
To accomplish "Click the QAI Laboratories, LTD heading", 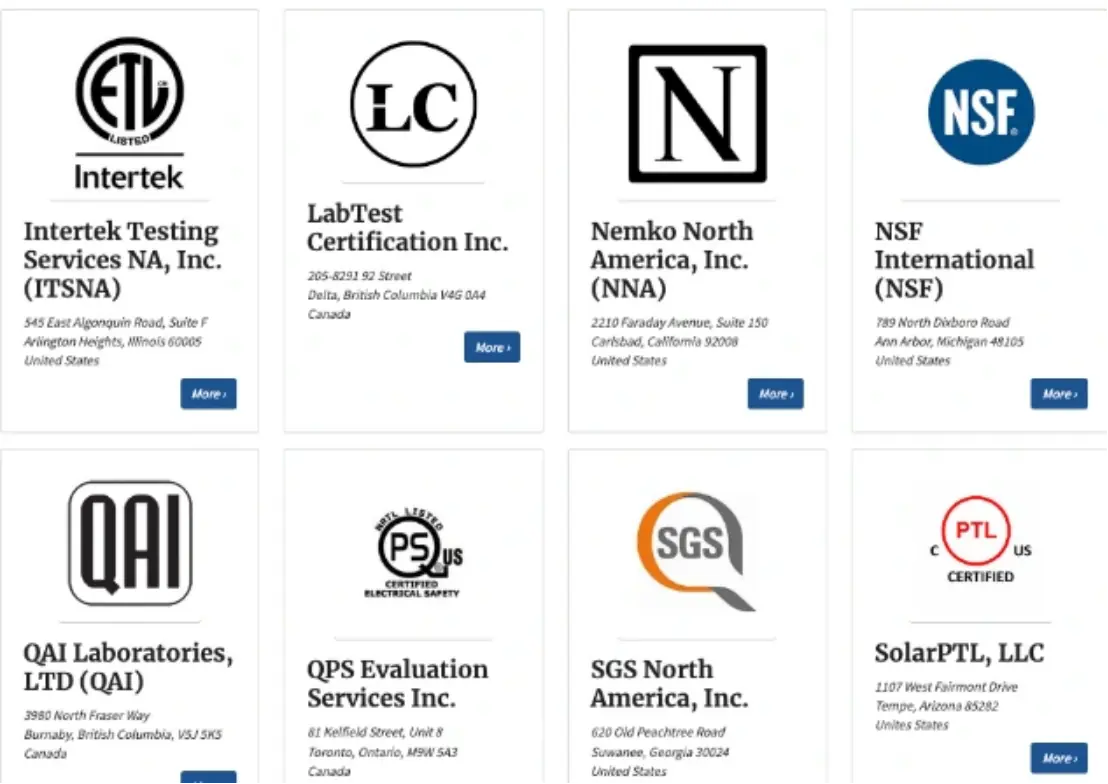I will [128, 667].
